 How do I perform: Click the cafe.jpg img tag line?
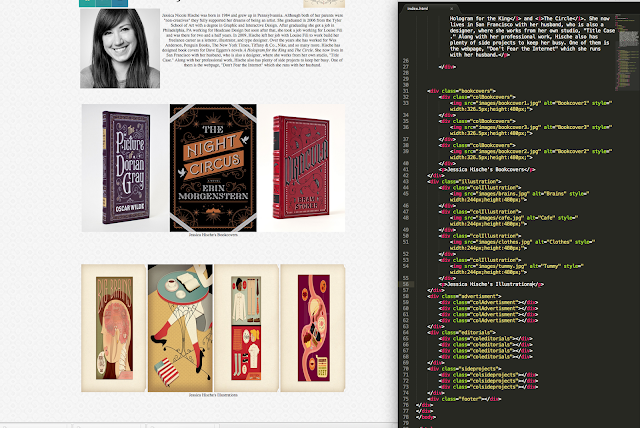coord(514,221)
